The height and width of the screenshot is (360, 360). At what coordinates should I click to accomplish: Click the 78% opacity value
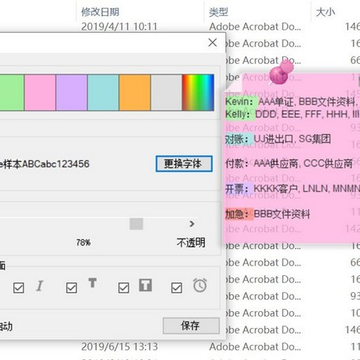tap(83, 243)
